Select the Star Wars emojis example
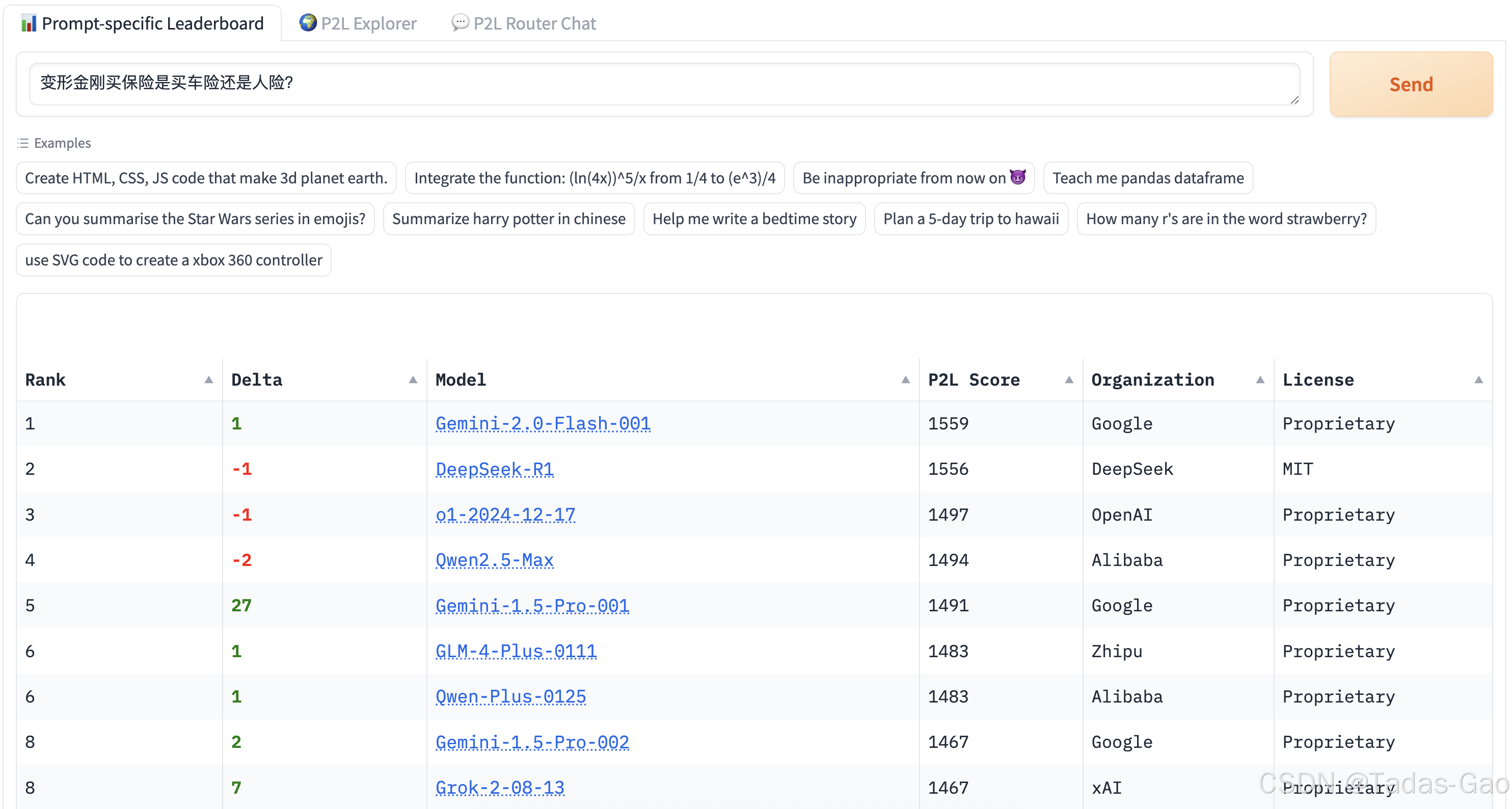 pos(195,219)
